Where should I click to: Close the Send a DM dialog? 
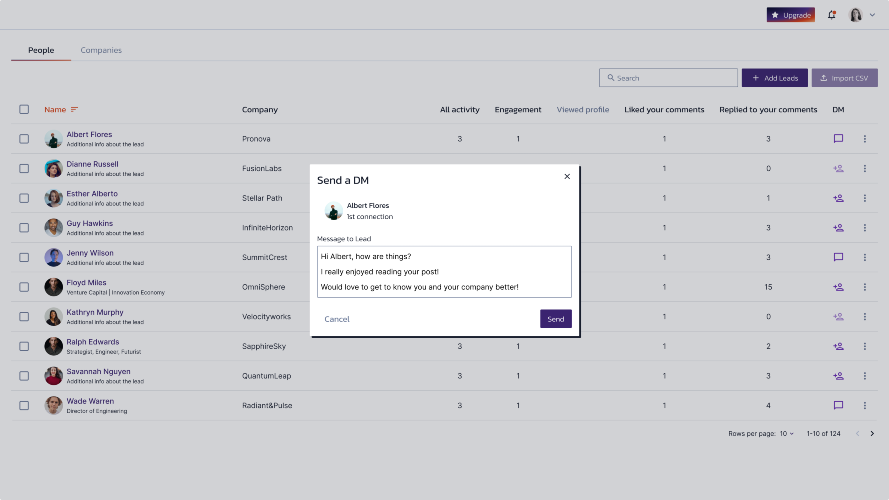[567, 176]
